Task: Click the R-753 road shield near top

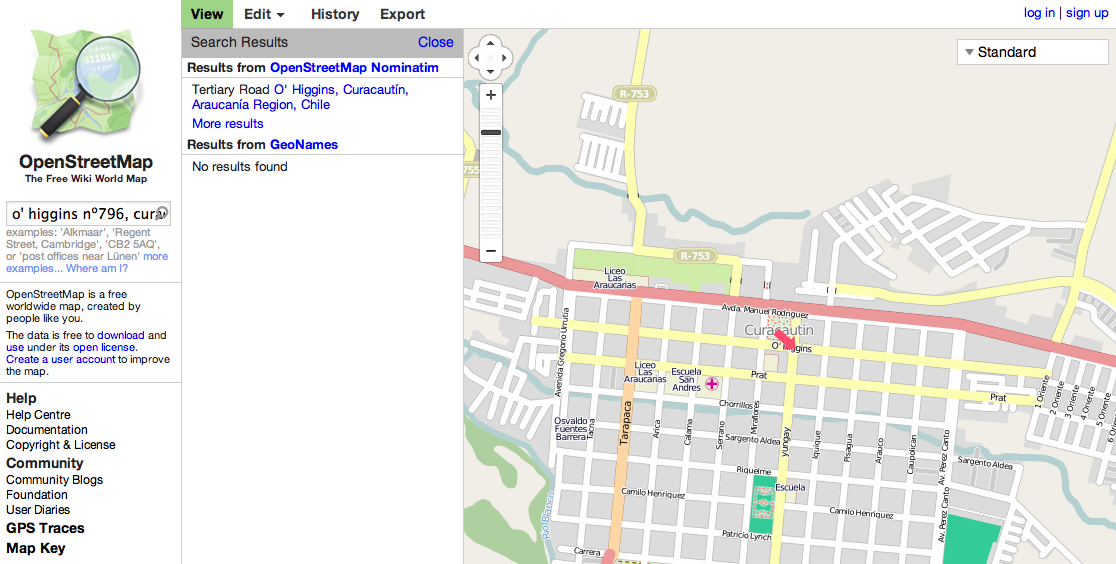Action: click(633, 93)
